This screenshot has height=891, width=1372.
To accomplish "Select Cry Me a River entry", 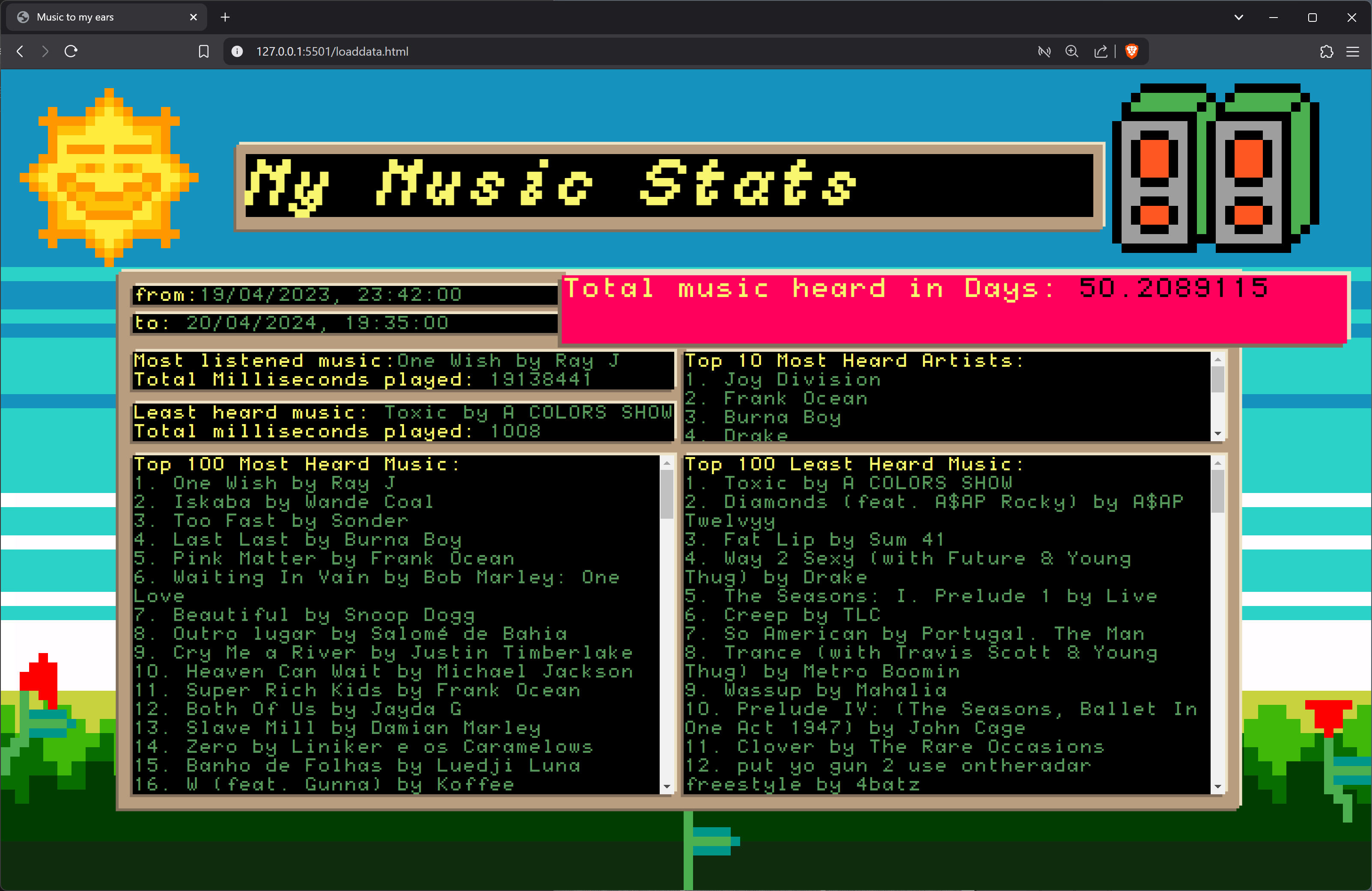I will (384, 653).
